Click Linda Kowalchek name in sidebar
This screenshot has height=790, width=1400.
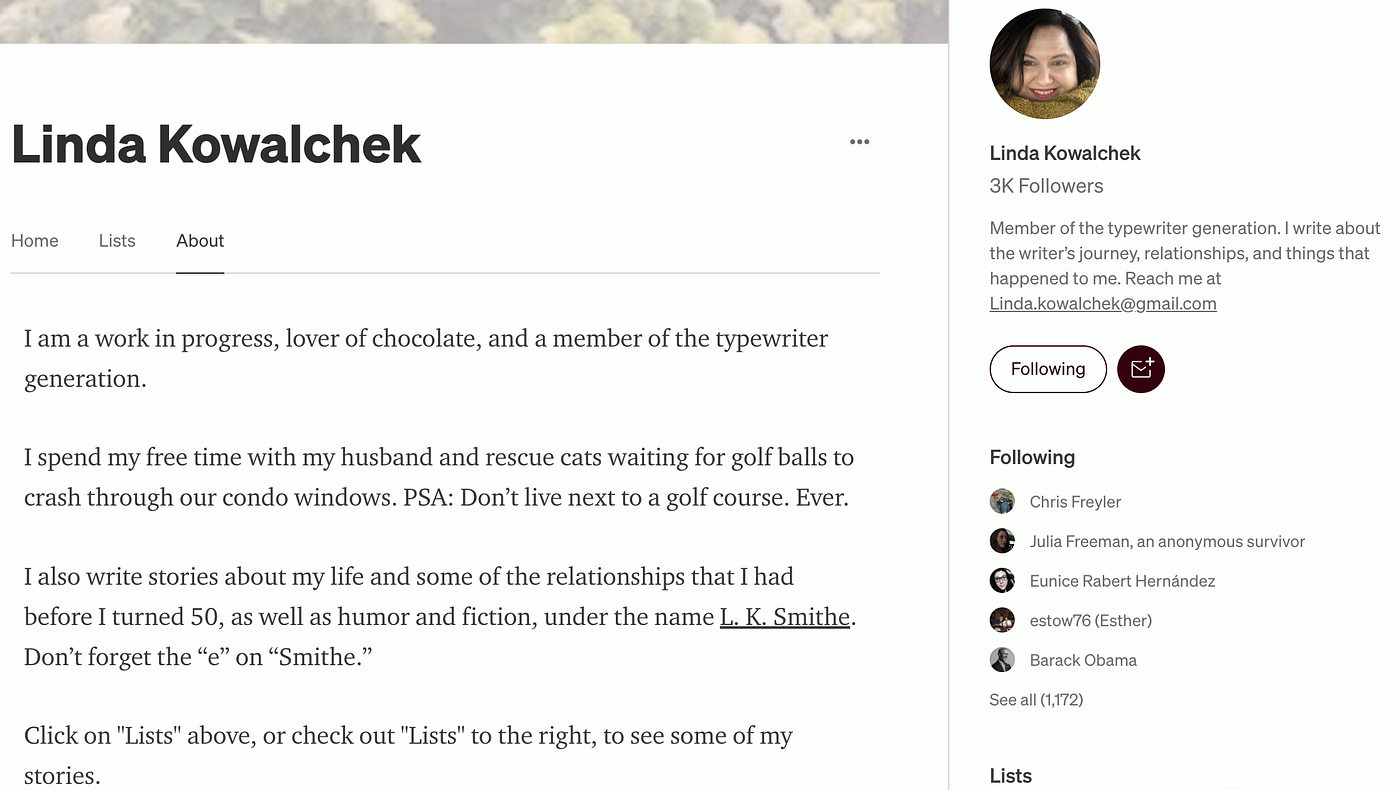pyautogui.click(x=1065, y=153)
